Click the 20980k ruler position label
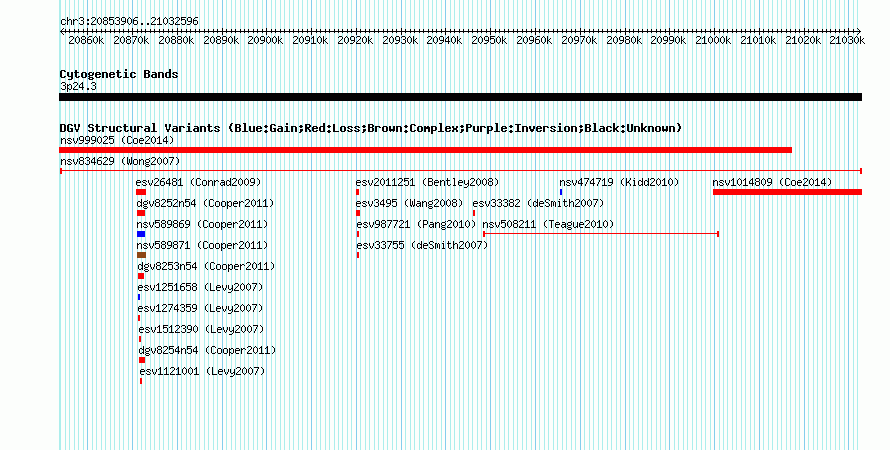This screenshot has width=890, height=450. [x=624, y=40]
